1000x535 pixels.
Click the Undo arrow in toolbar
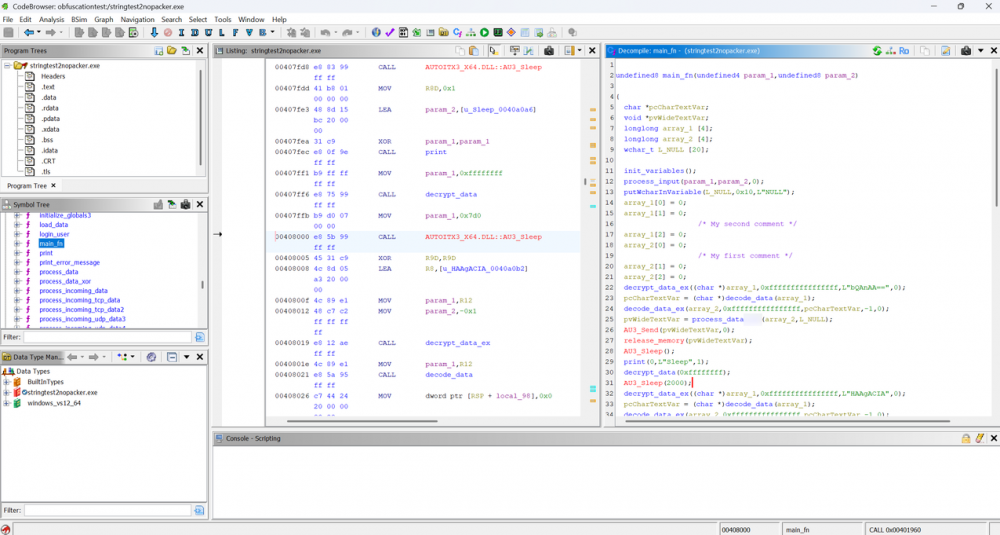[x=325, y=33]
